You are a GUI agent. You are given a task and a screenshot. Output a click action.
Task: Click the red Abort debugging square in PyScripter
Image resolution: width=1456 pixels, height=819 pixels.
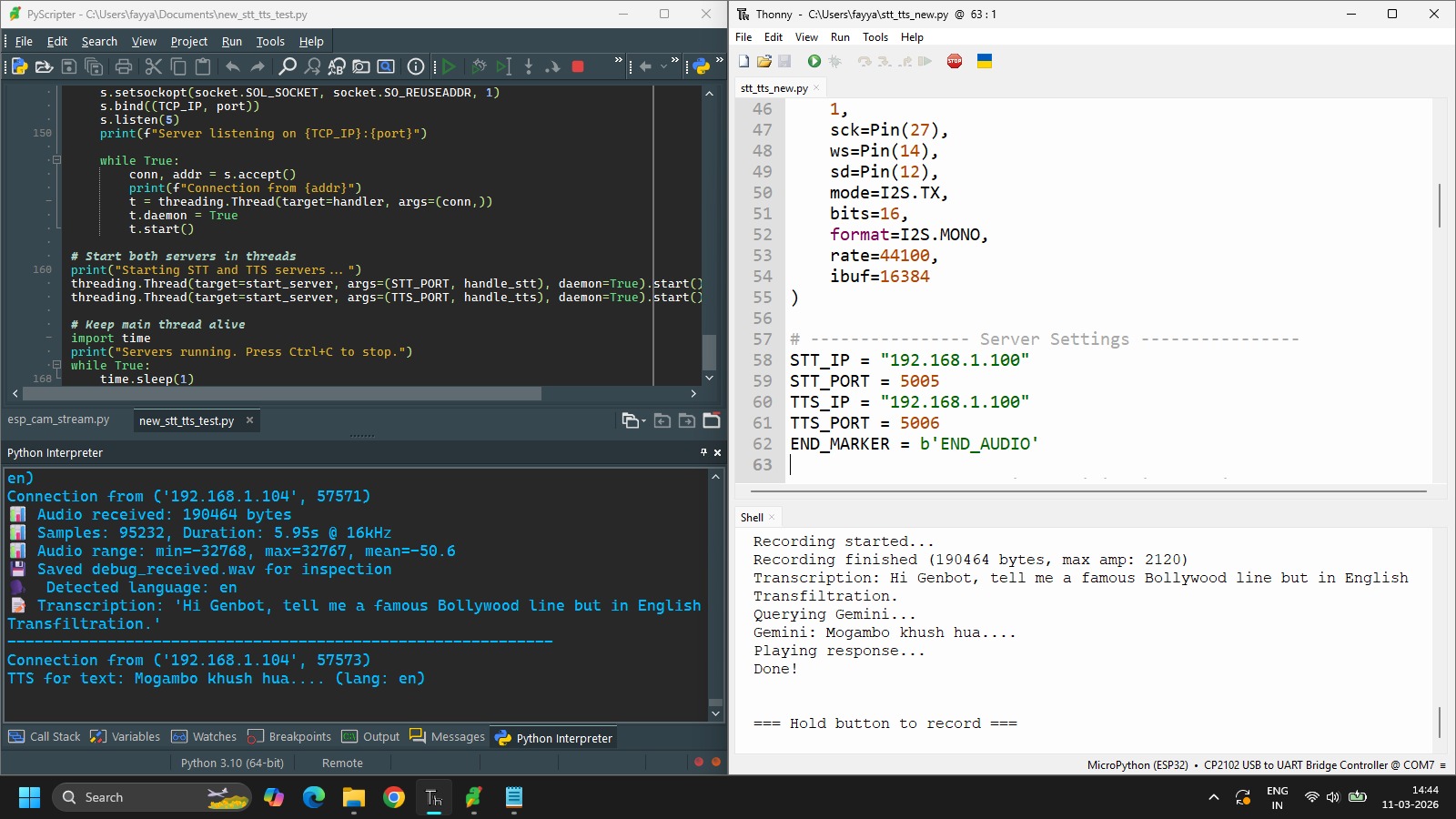577,66
